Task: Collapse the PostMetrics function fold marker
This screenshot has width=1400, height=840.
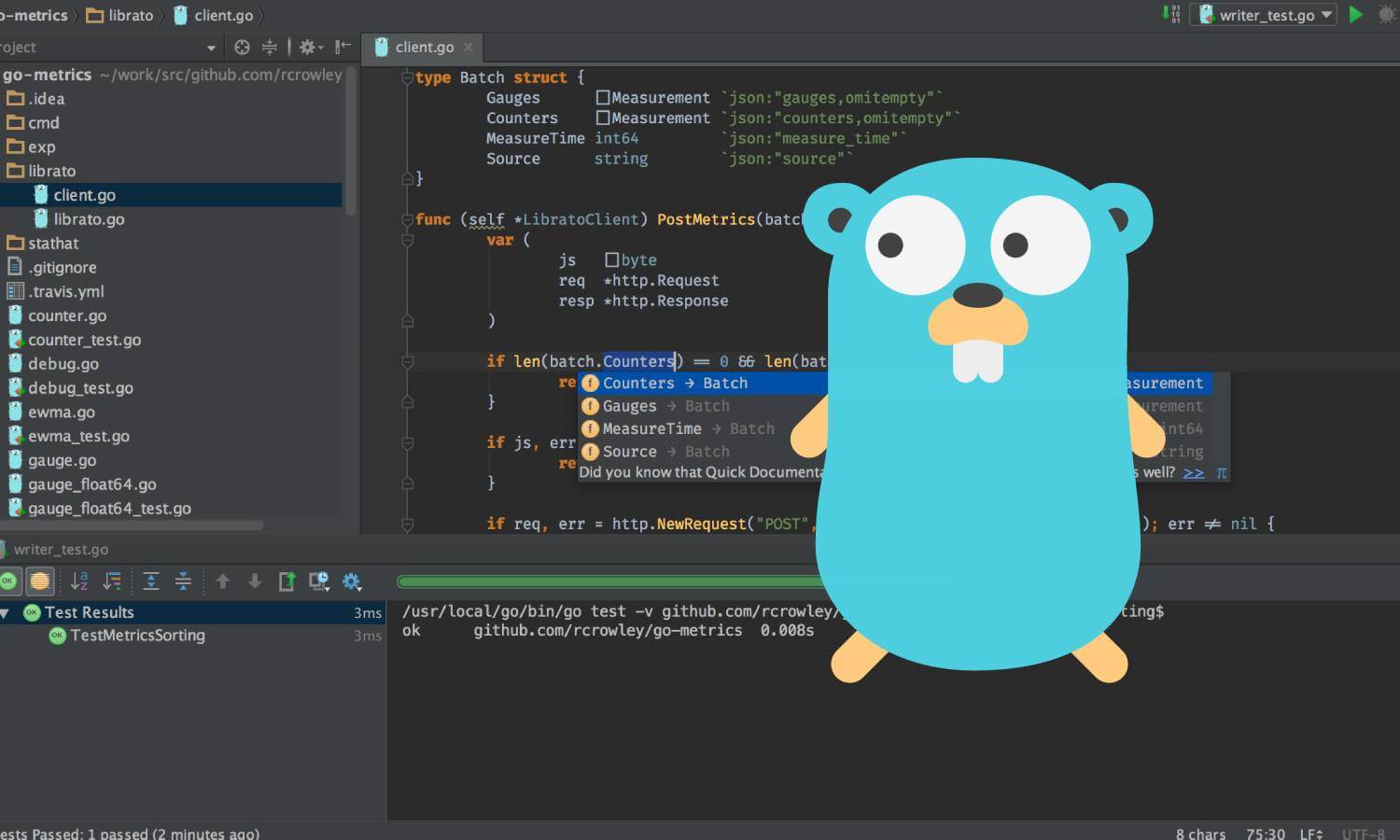Action: coord(407,219)
